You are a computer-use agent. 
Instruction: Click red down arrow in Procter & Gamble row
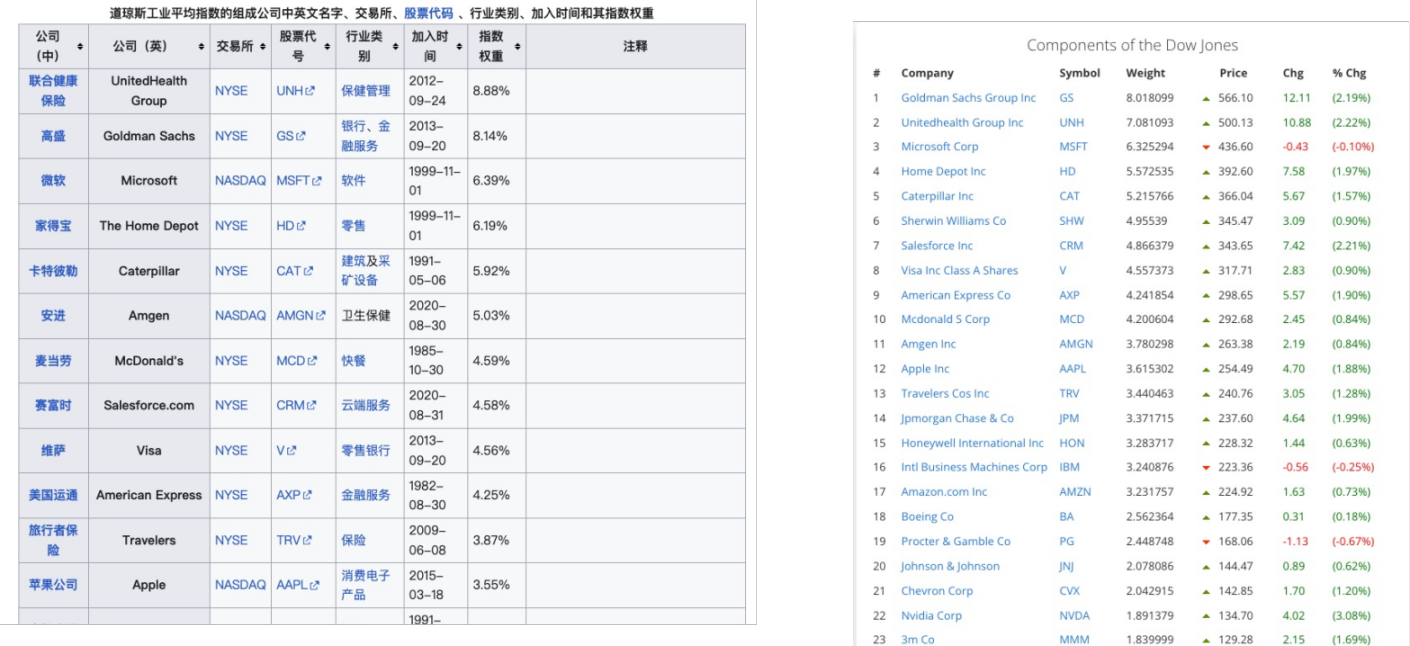(x=1207, y=542)
